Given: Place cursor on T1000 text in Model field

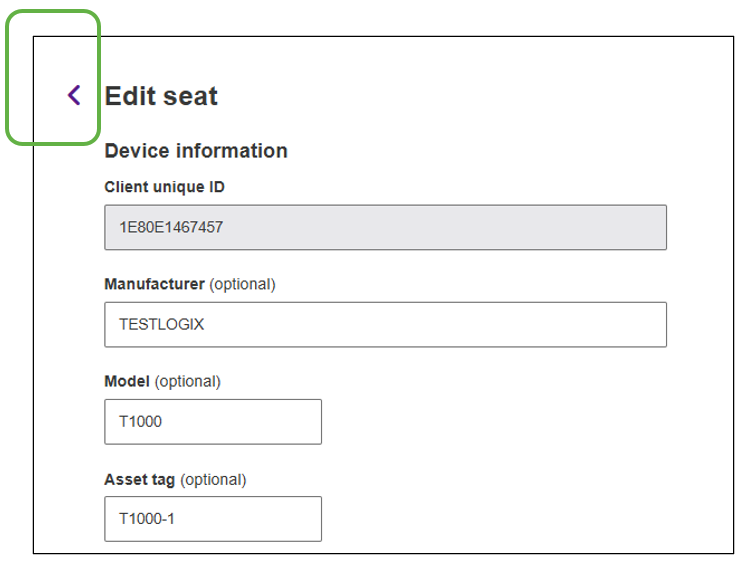Looking at the screenshot, I should click(x=140, y=421).
